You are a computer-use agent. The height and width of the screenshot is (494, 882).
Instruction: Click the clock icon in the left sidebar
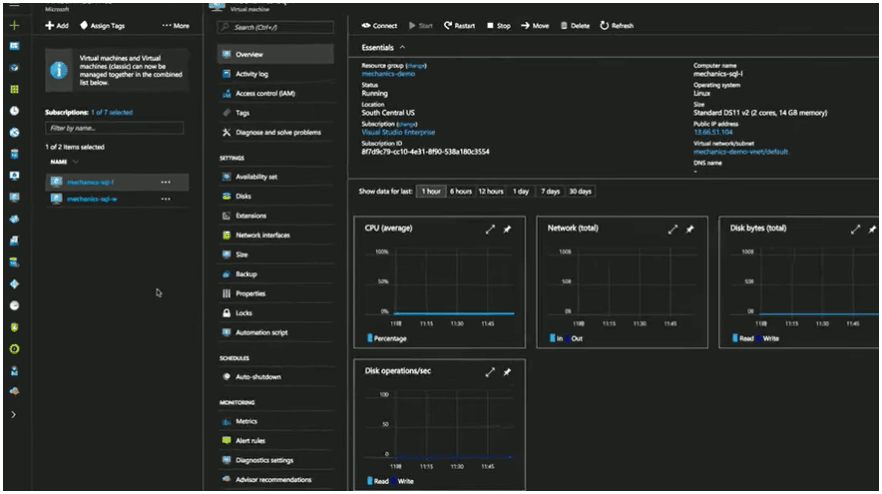click(15, 111)
